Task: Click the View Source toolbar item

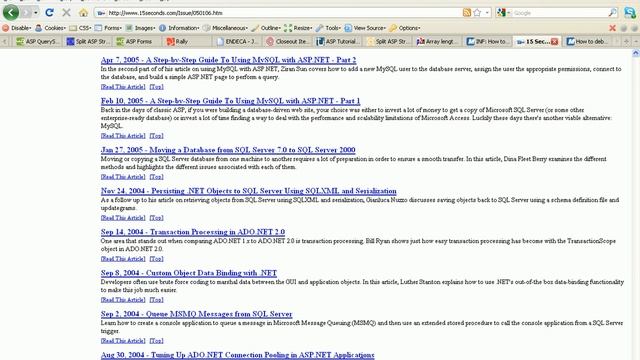Action: pyautogui.click(x=365, y=28)
